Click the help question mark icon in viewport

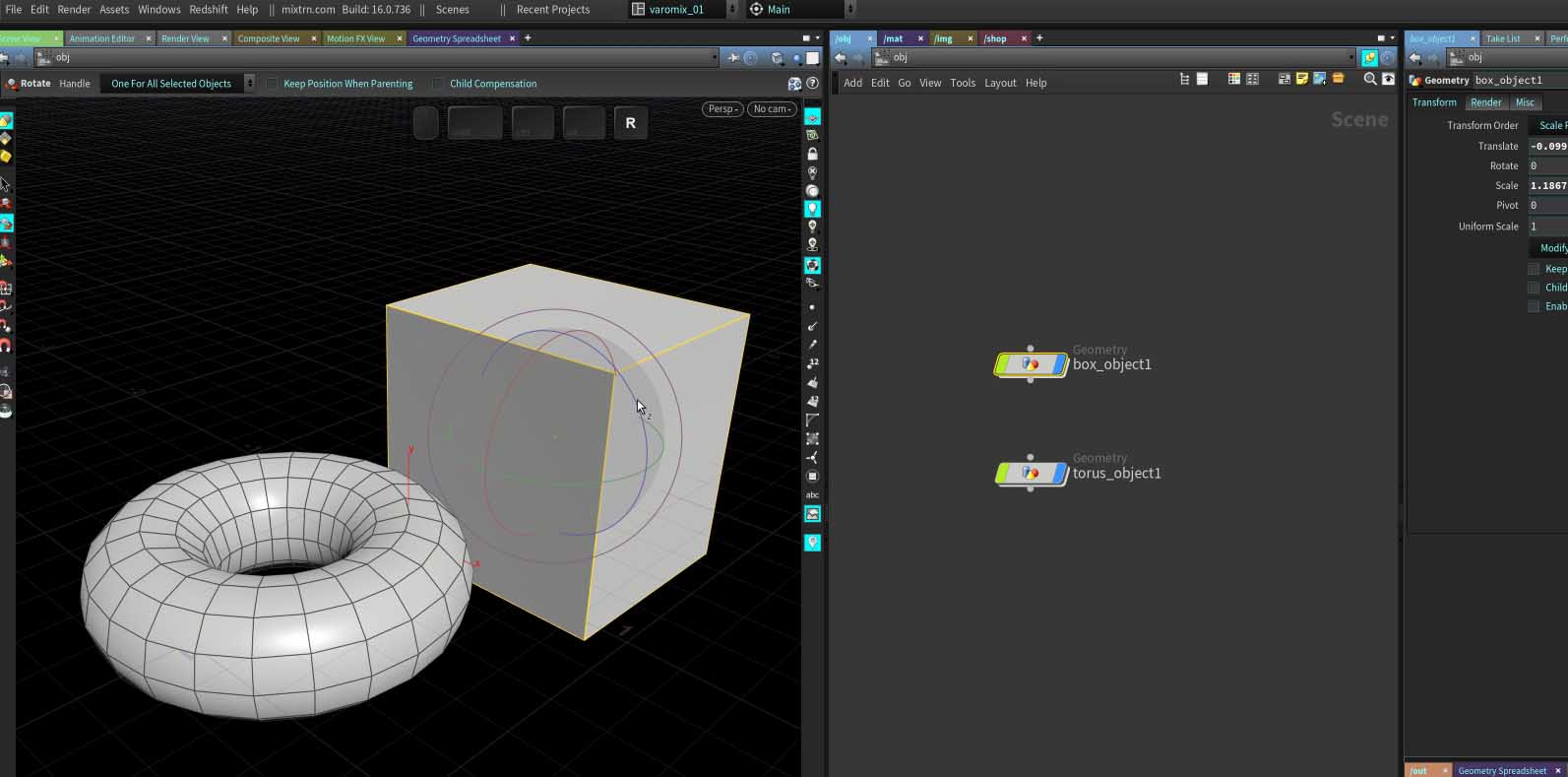point(812,84)
